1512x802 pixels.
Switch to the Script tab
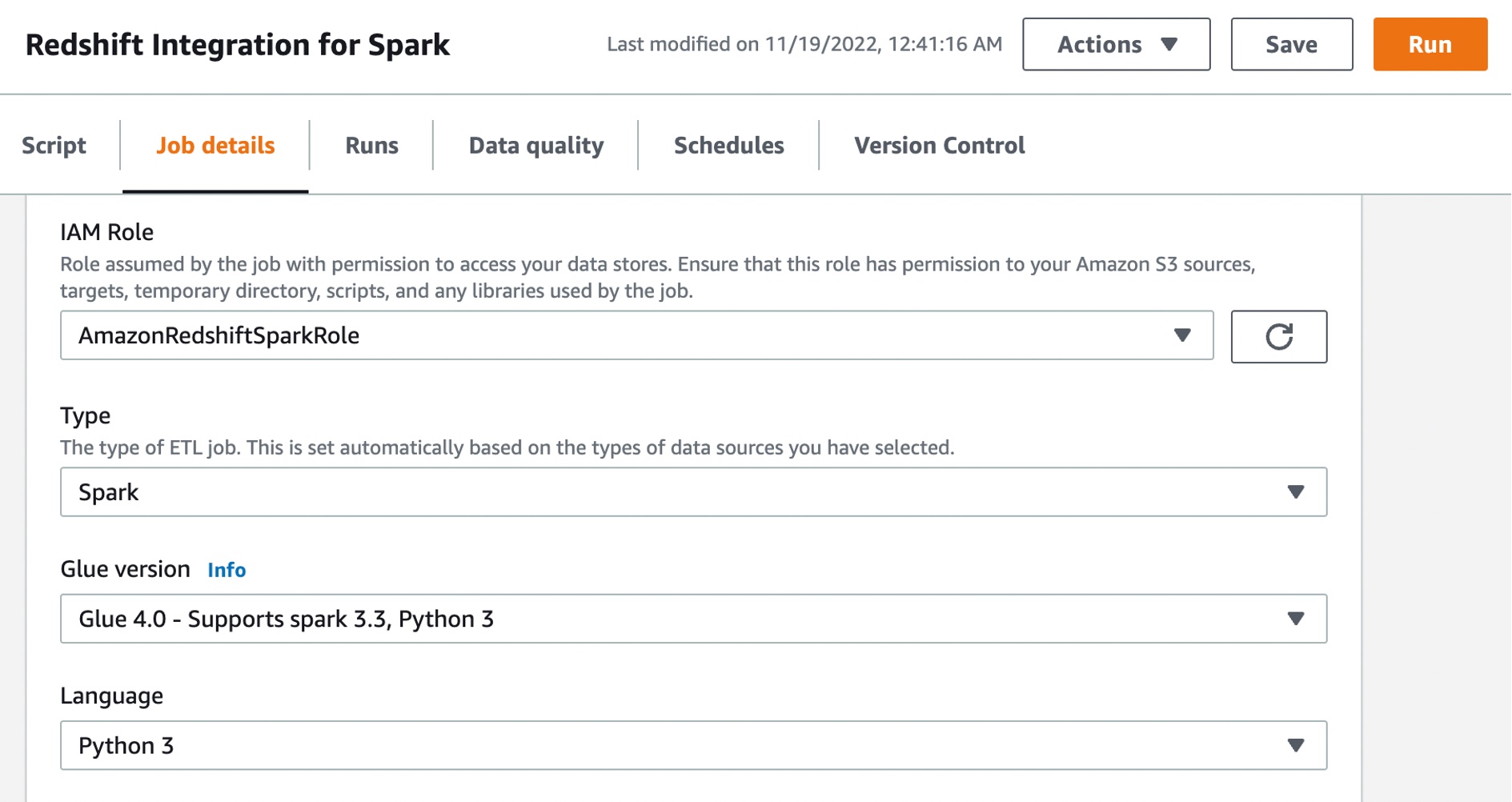point(54,145)
